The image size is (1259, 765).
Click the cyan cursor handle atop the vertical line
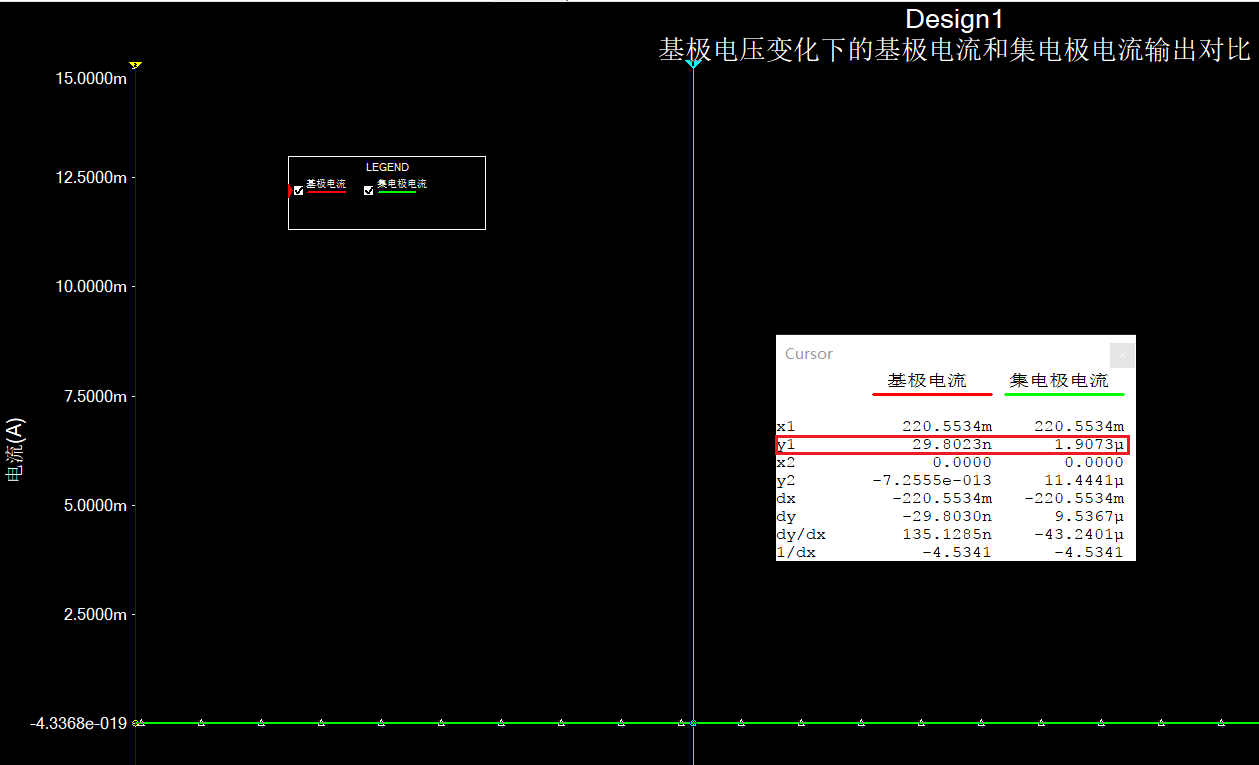[692, 64]
